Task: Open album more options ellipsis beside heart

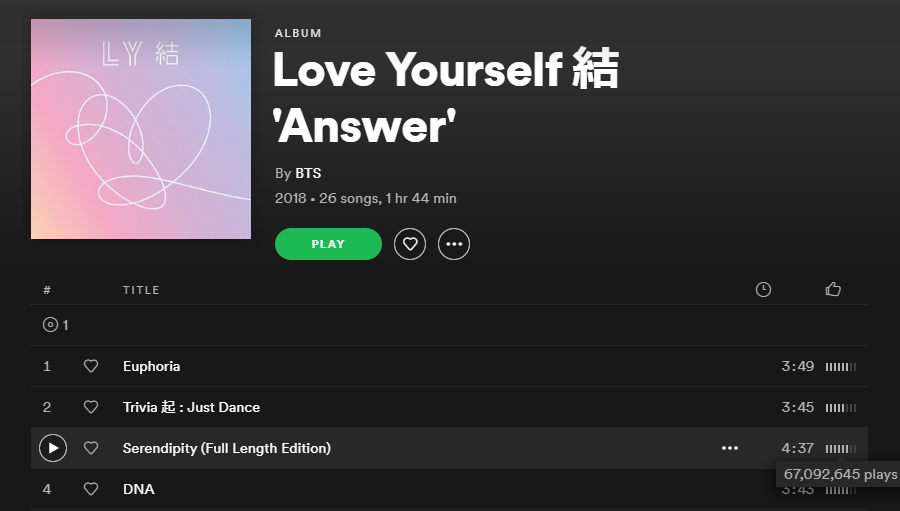Action: (454, 244)
